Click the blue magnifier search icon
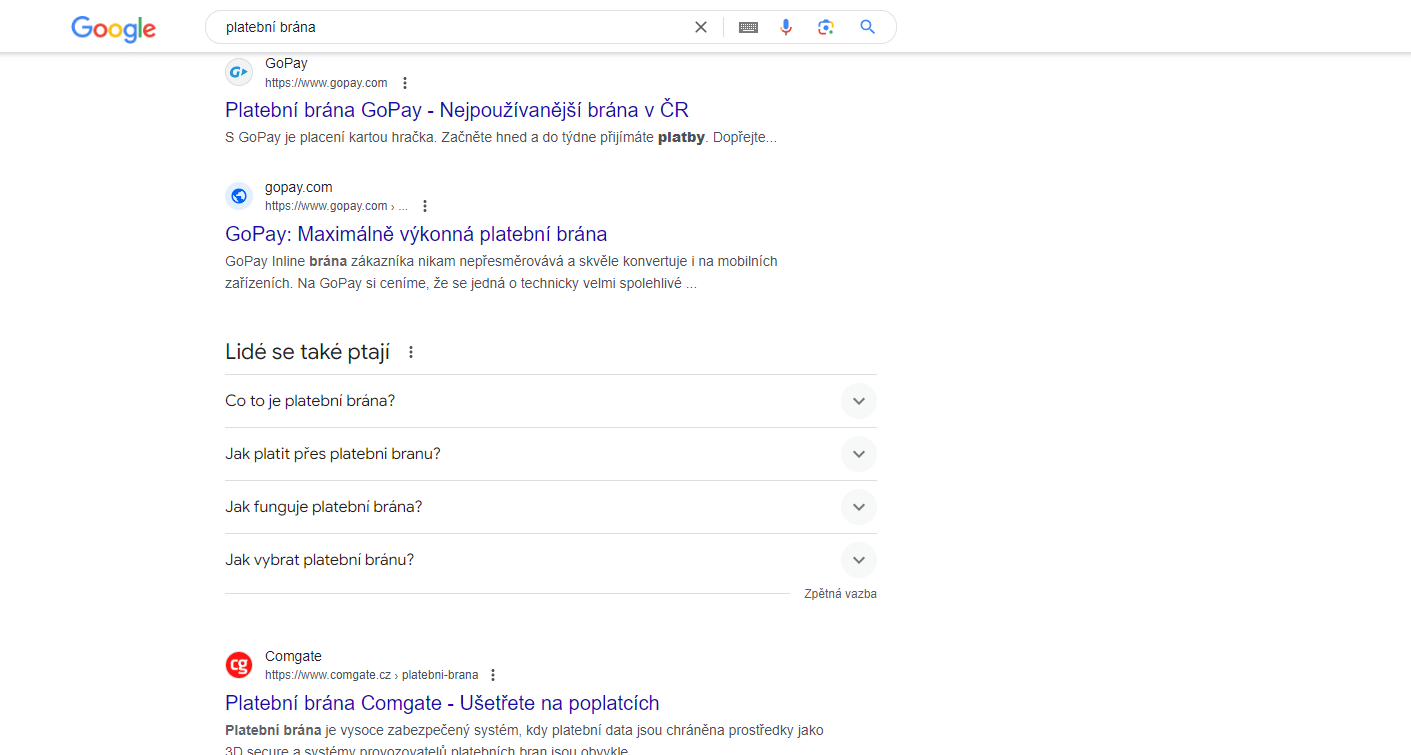Screen dimensions: 1411x755 [x=867, y=27]
